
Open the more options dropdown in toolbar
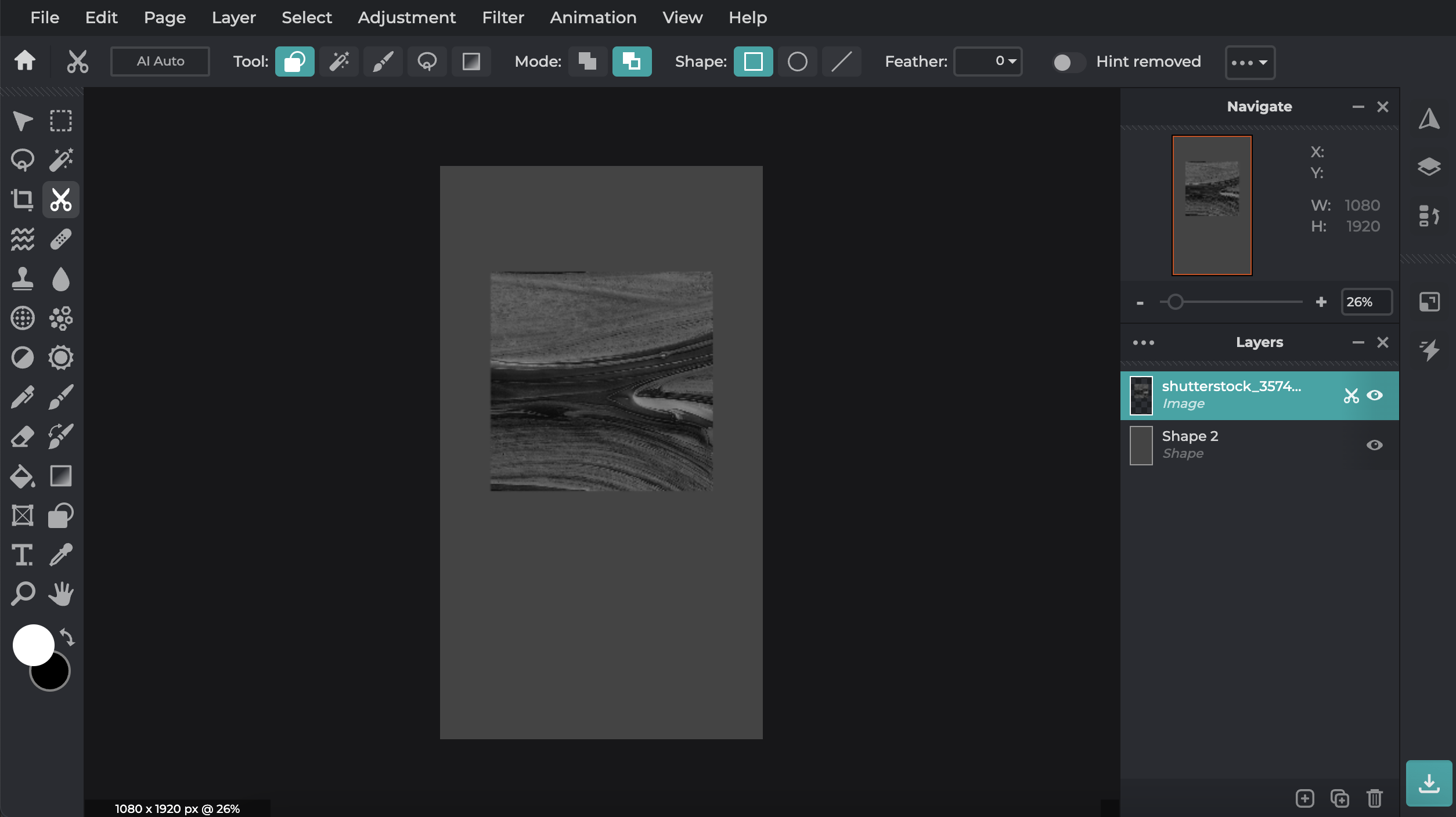1250,62
